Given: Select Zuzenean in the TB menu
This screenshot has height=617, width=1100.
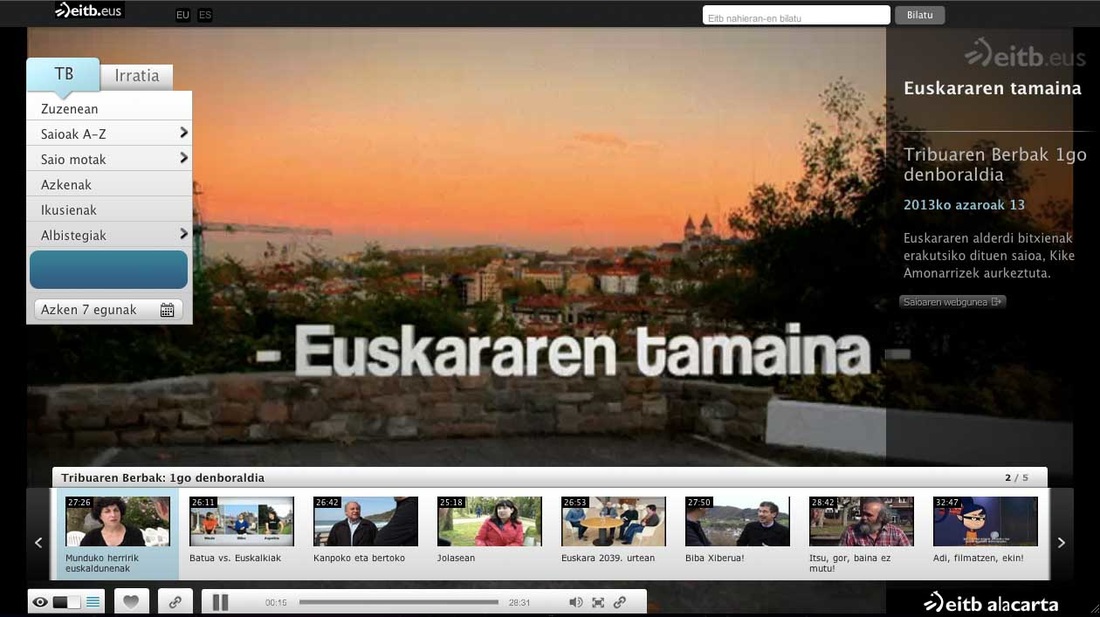Looking at the screenshot, I should 70,108.
